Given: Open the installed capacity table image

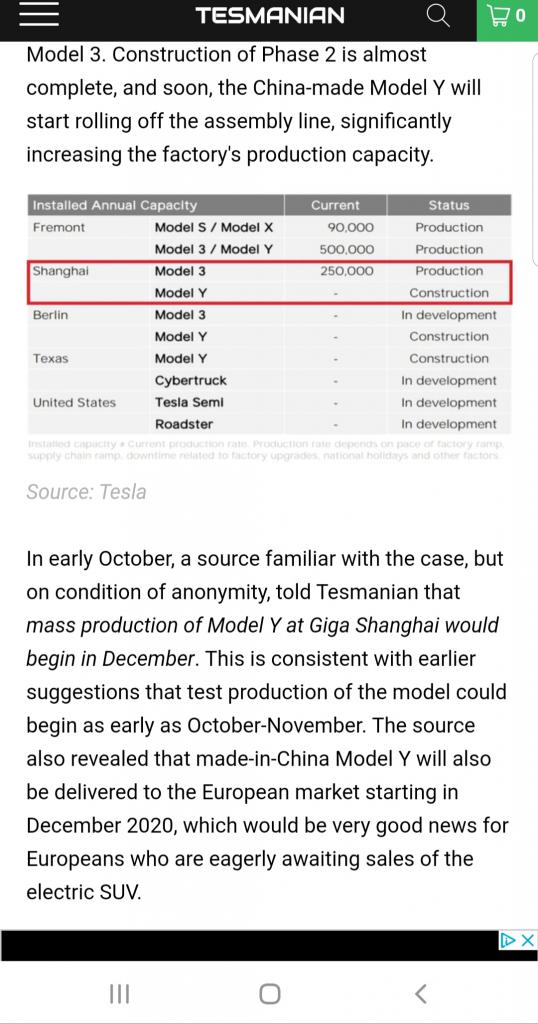Looking at the screenshot, I should tap(269, 327).
